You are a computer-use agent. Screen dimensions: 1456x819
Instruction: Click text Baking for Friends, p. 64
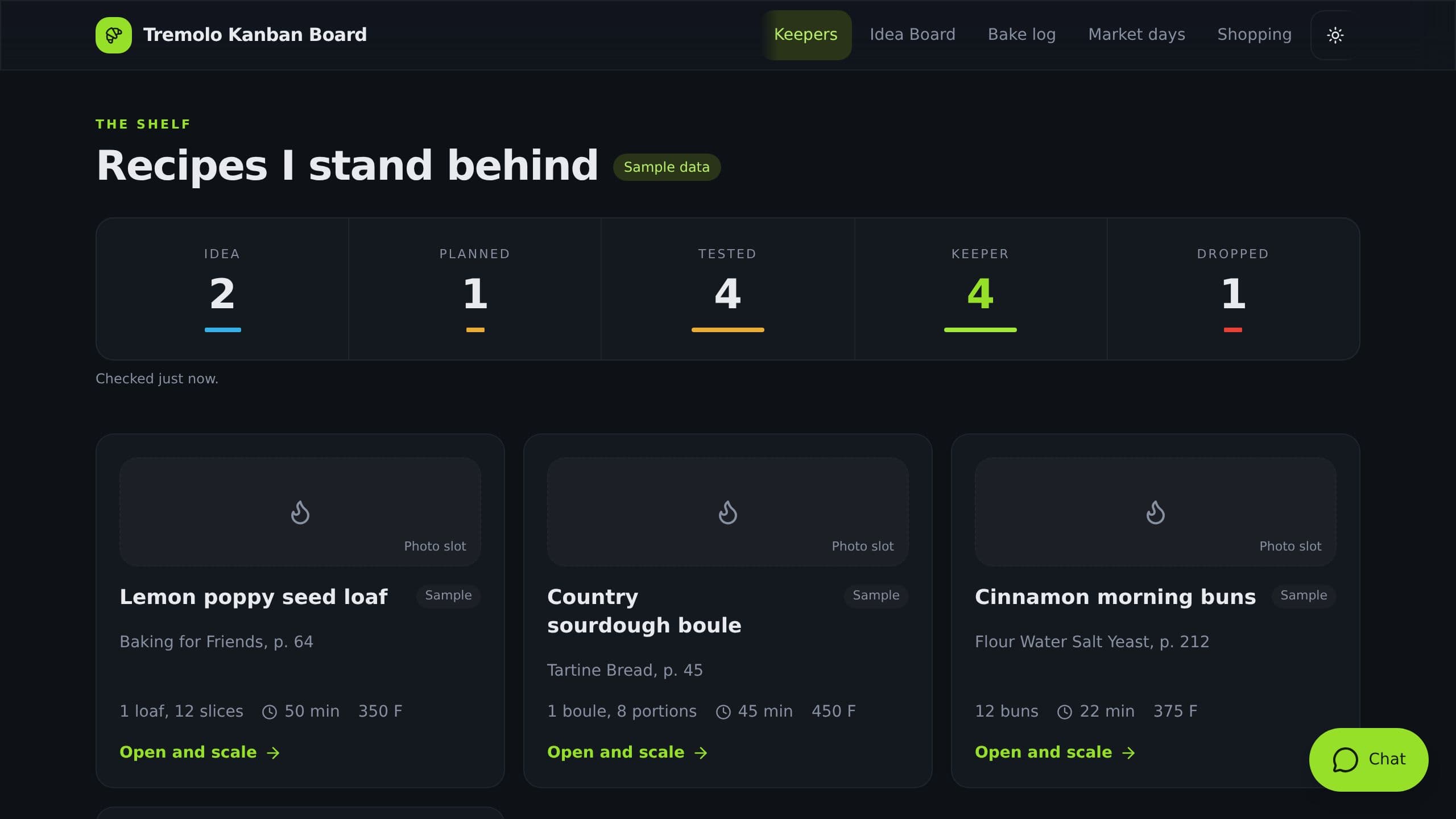coord(217,642)
